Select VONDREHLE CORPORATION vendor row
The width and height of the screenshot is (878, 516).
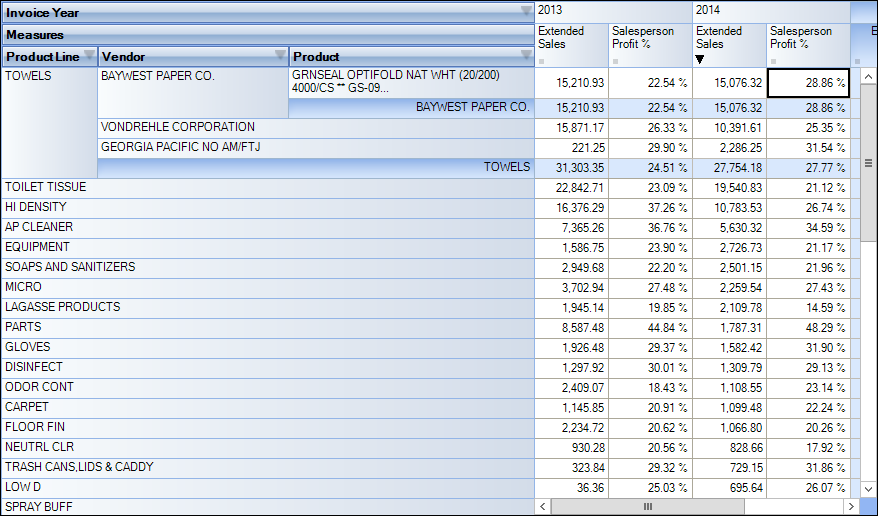pos(316,128)
